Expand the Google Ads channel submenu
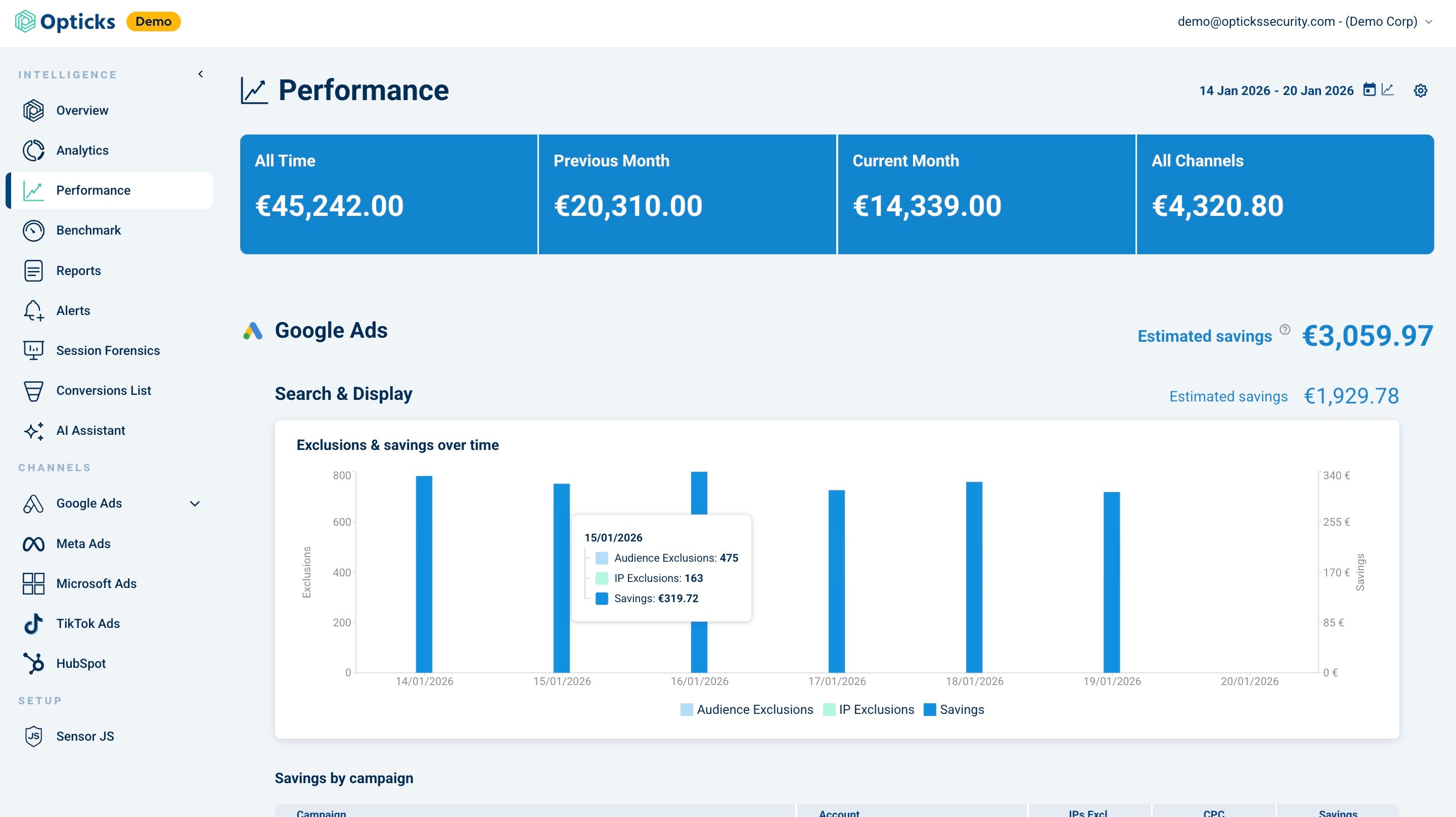Screen dimensions: 1456x817 (195, 504)
